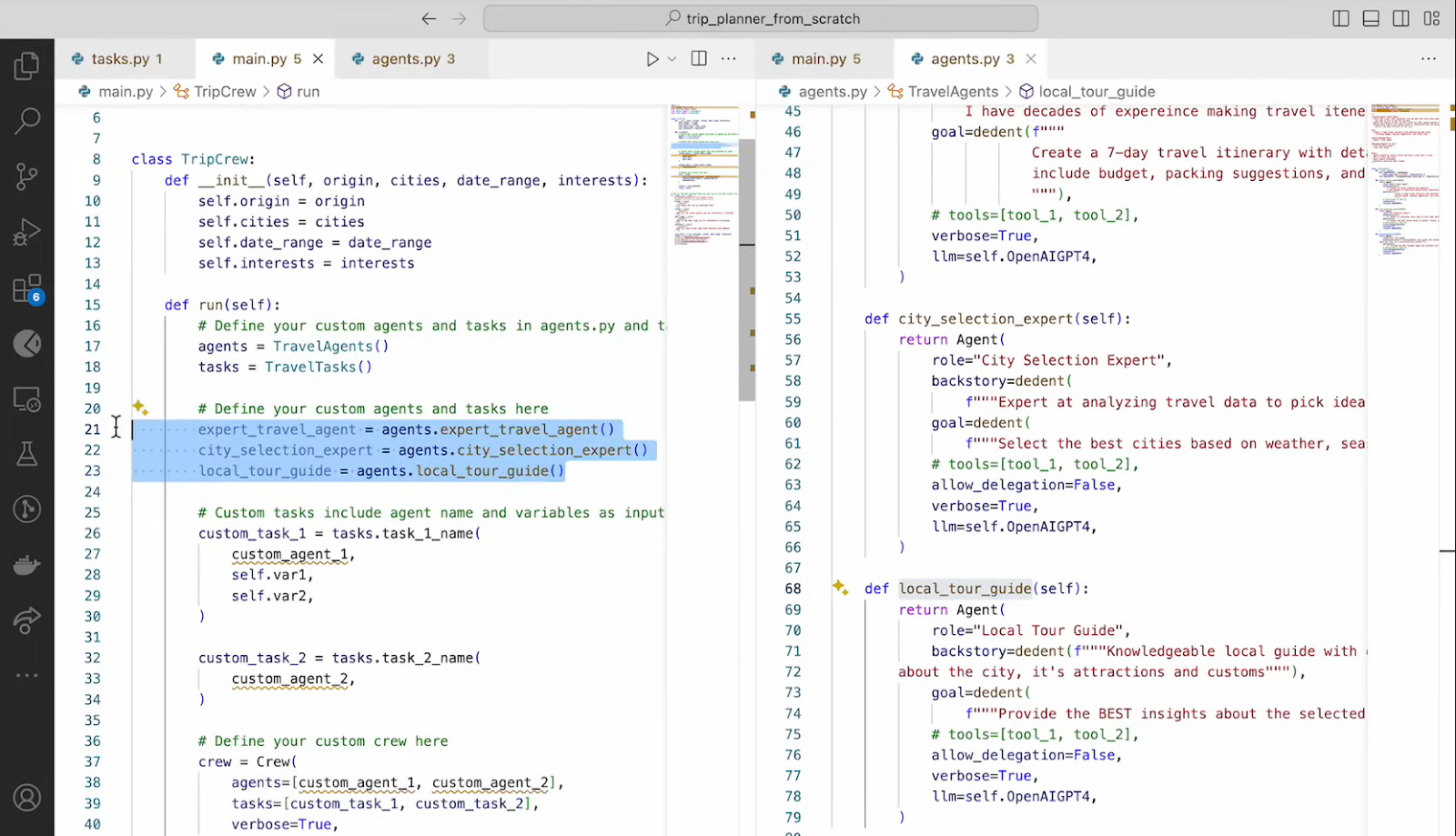The image size is (1456, 836).
Task: Show additional views ellipsis in activity bar
Action: pos(27,675)
